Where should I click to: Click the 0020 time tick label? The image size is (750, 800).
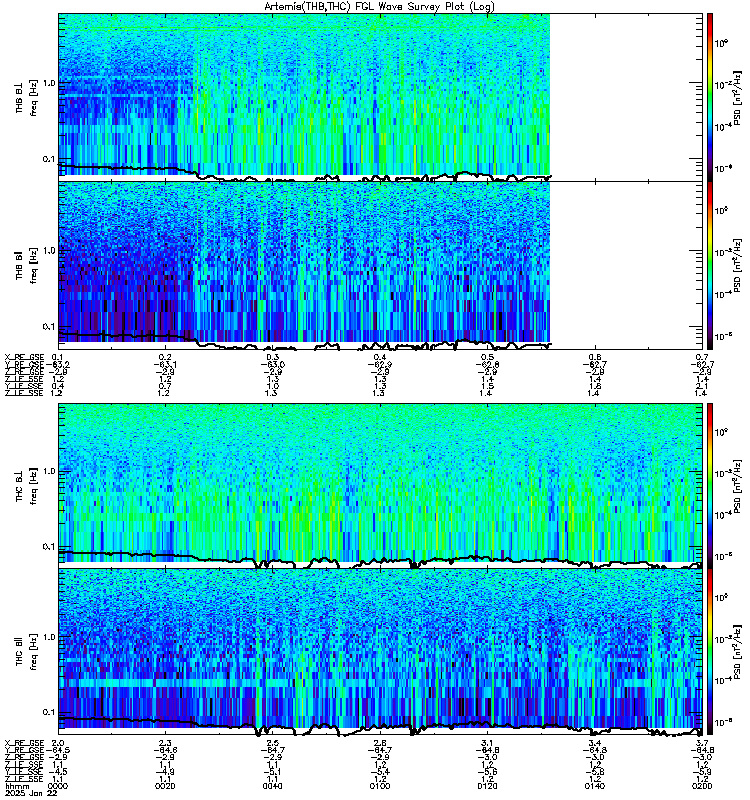click(165, 786)
